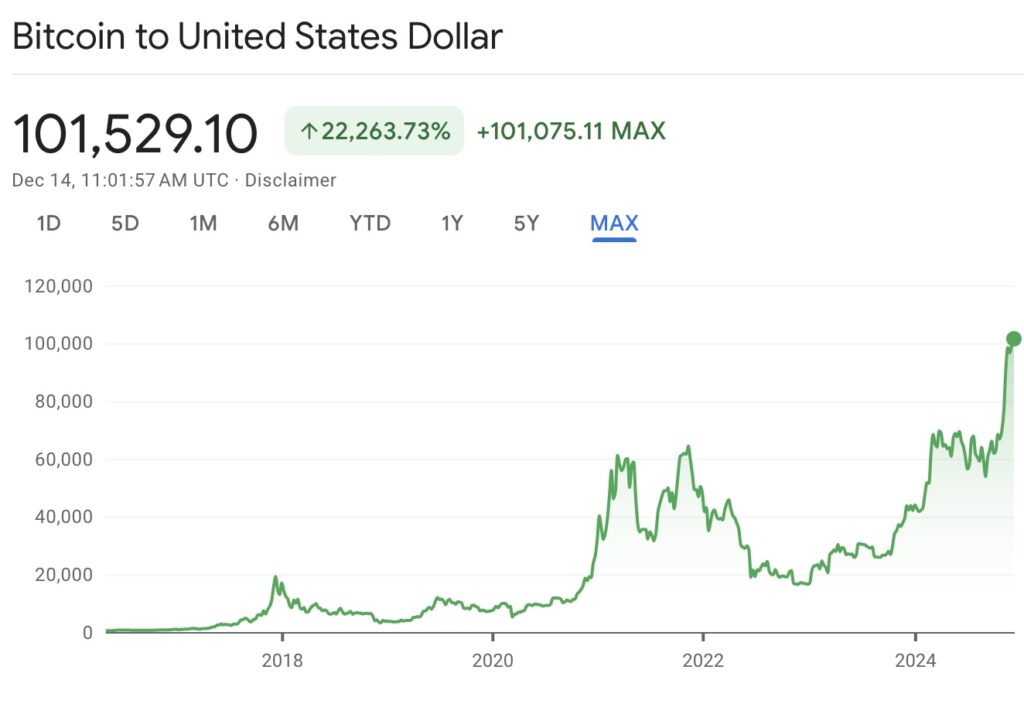1024x704 pixels.
Task: Click the 22,263.73% change badge
Action: 374,131
